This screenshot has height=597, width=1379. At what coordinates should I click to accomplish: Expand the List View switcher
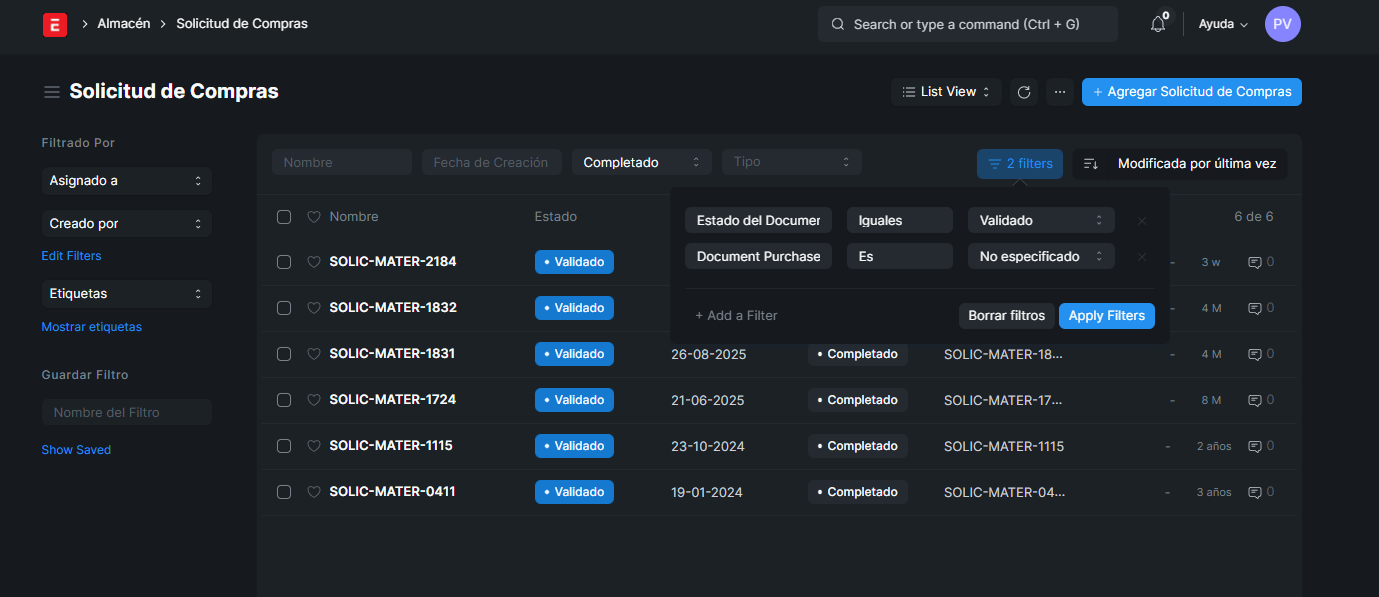946,92
